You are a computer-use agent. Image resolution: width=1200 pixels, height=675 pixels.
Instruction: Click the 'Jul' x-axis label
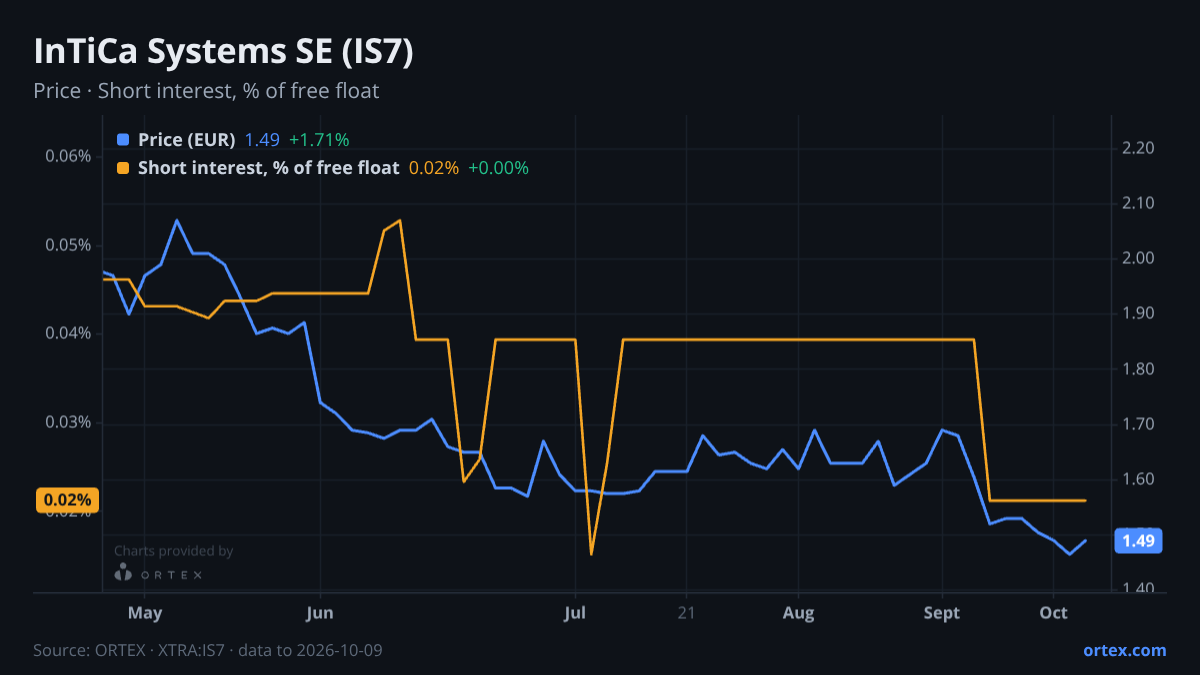575,612
